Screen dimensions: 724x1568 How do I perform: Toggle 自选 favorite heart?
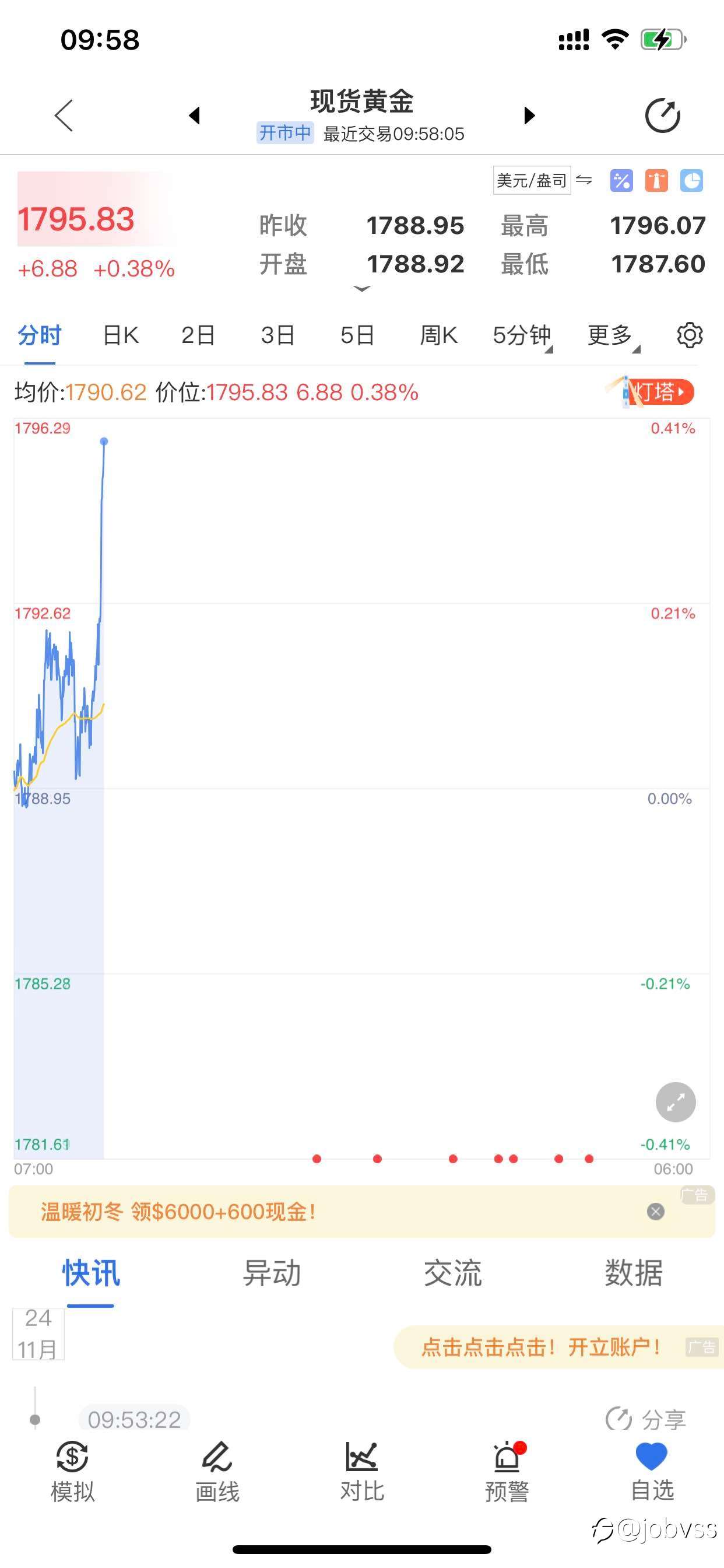(x=652, y=1471)
